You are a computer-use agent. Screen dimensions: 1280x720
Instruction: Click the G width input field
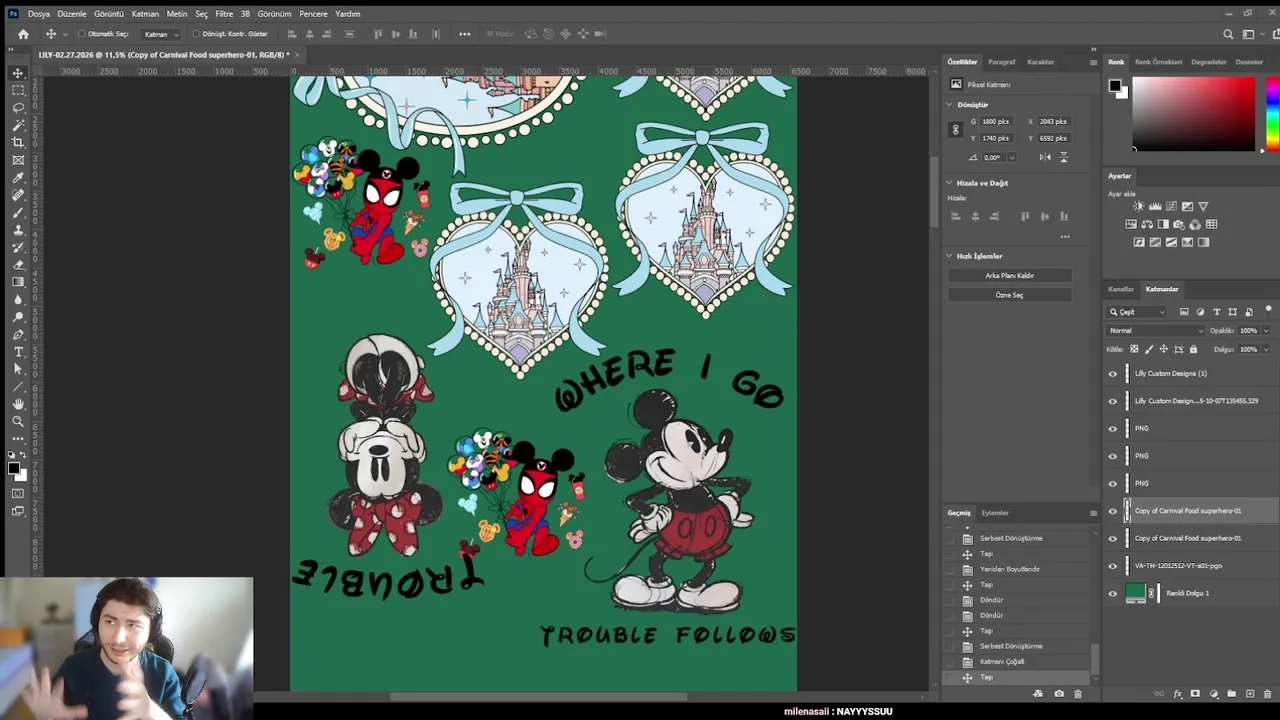996,122
